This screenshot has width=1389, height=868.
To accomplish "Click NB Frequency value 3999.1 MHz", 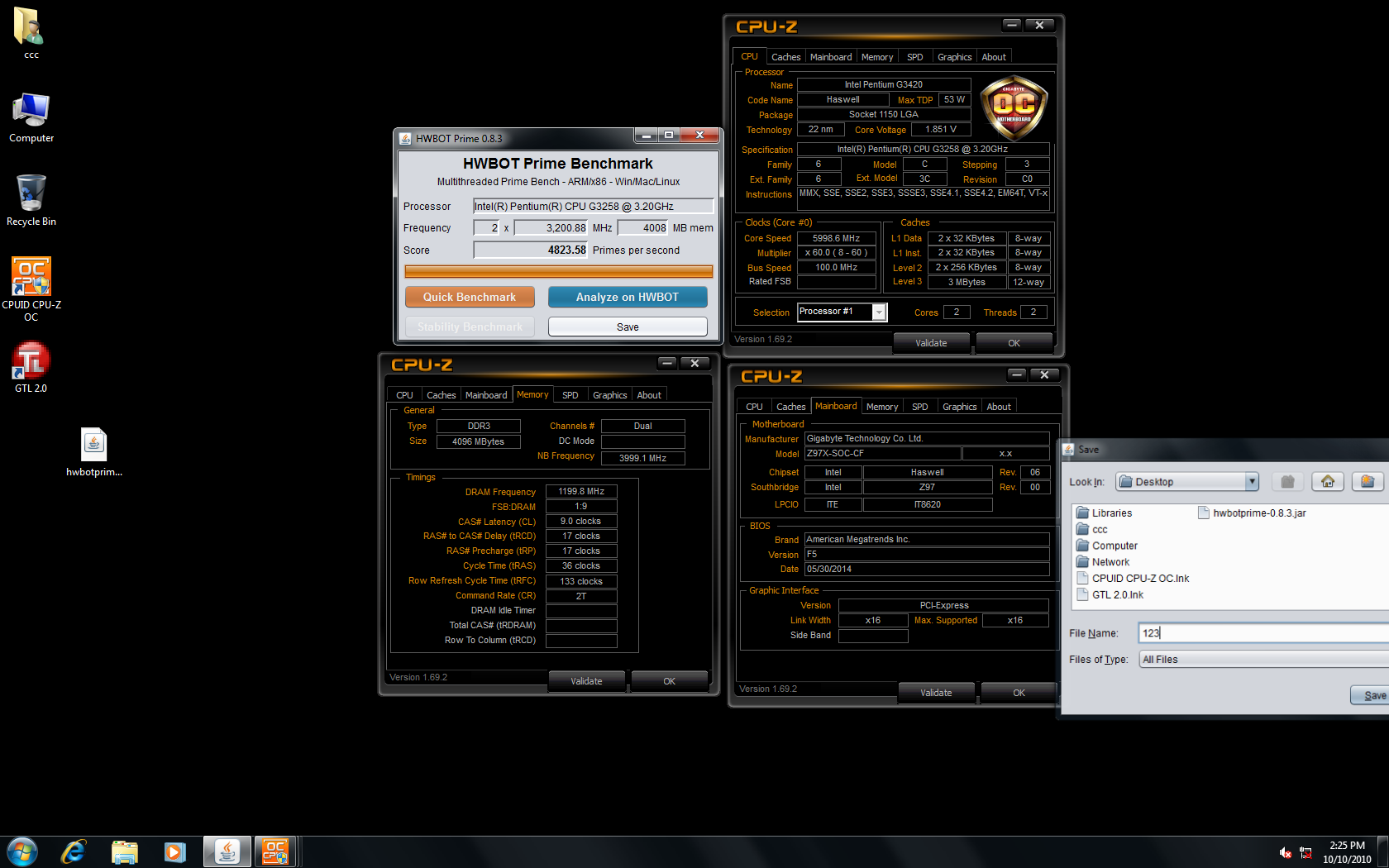I will 642,458.
